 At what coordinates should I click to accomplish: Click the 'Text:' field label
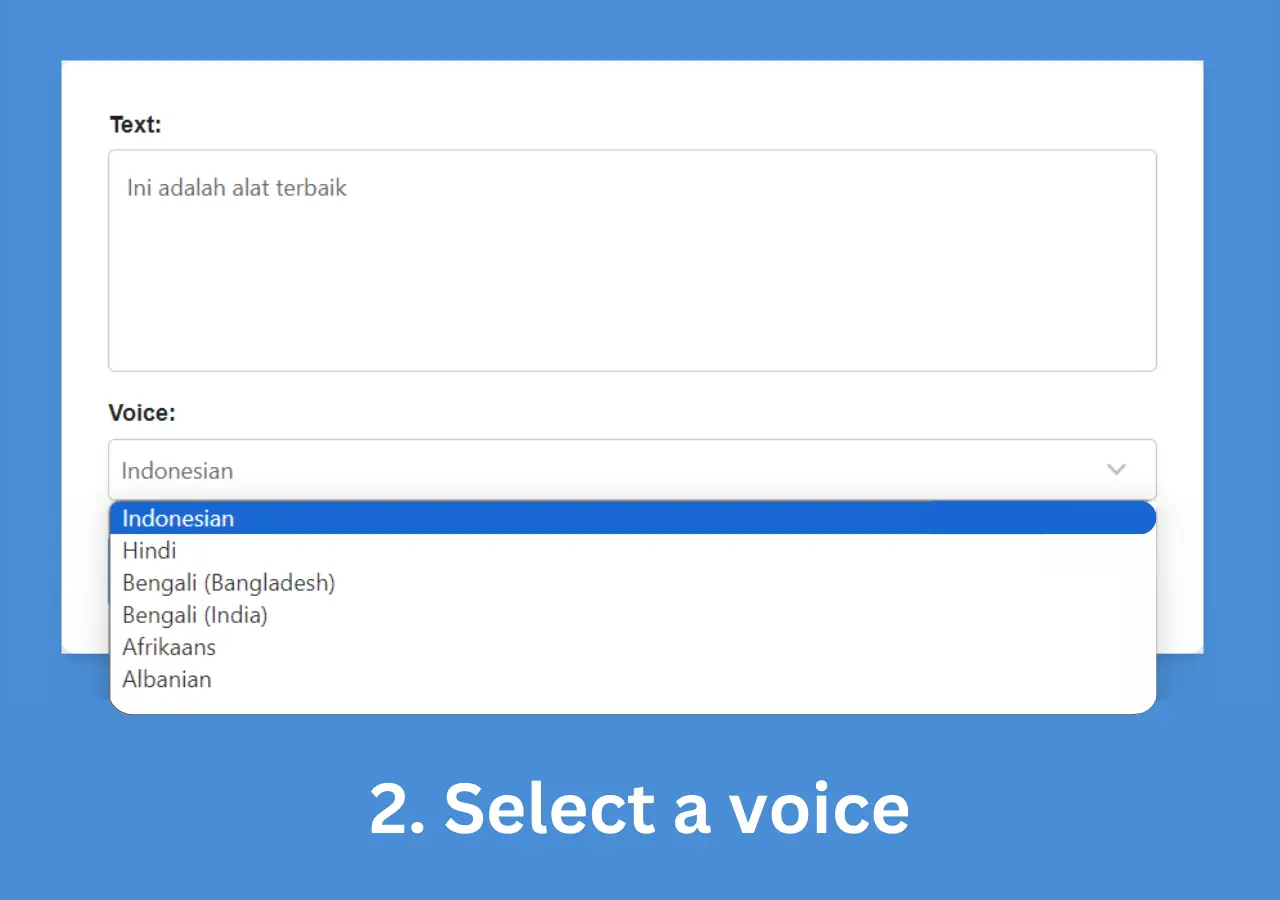tap(135, 124)
